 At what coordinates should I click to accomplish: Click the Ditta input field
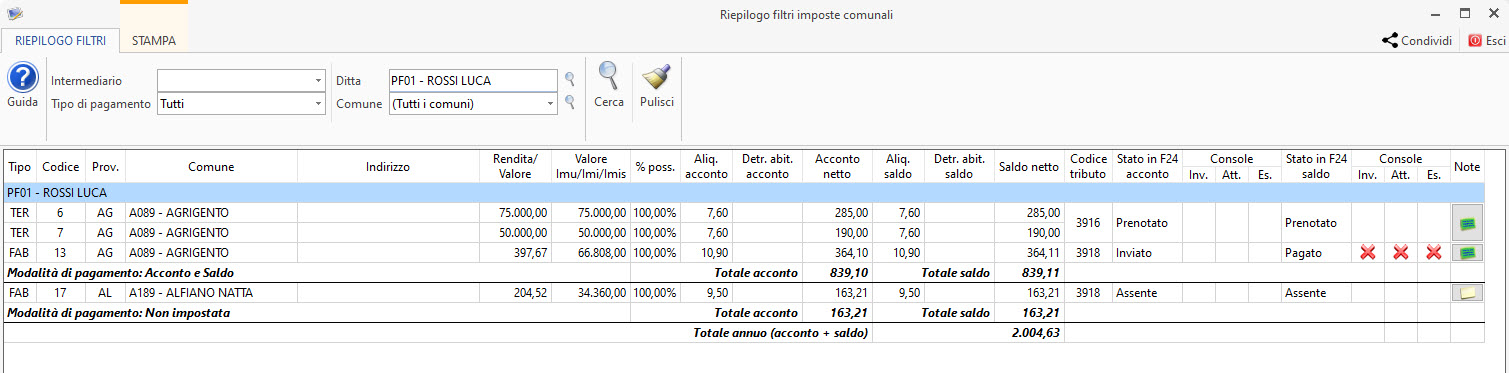(x=473, y=80)
